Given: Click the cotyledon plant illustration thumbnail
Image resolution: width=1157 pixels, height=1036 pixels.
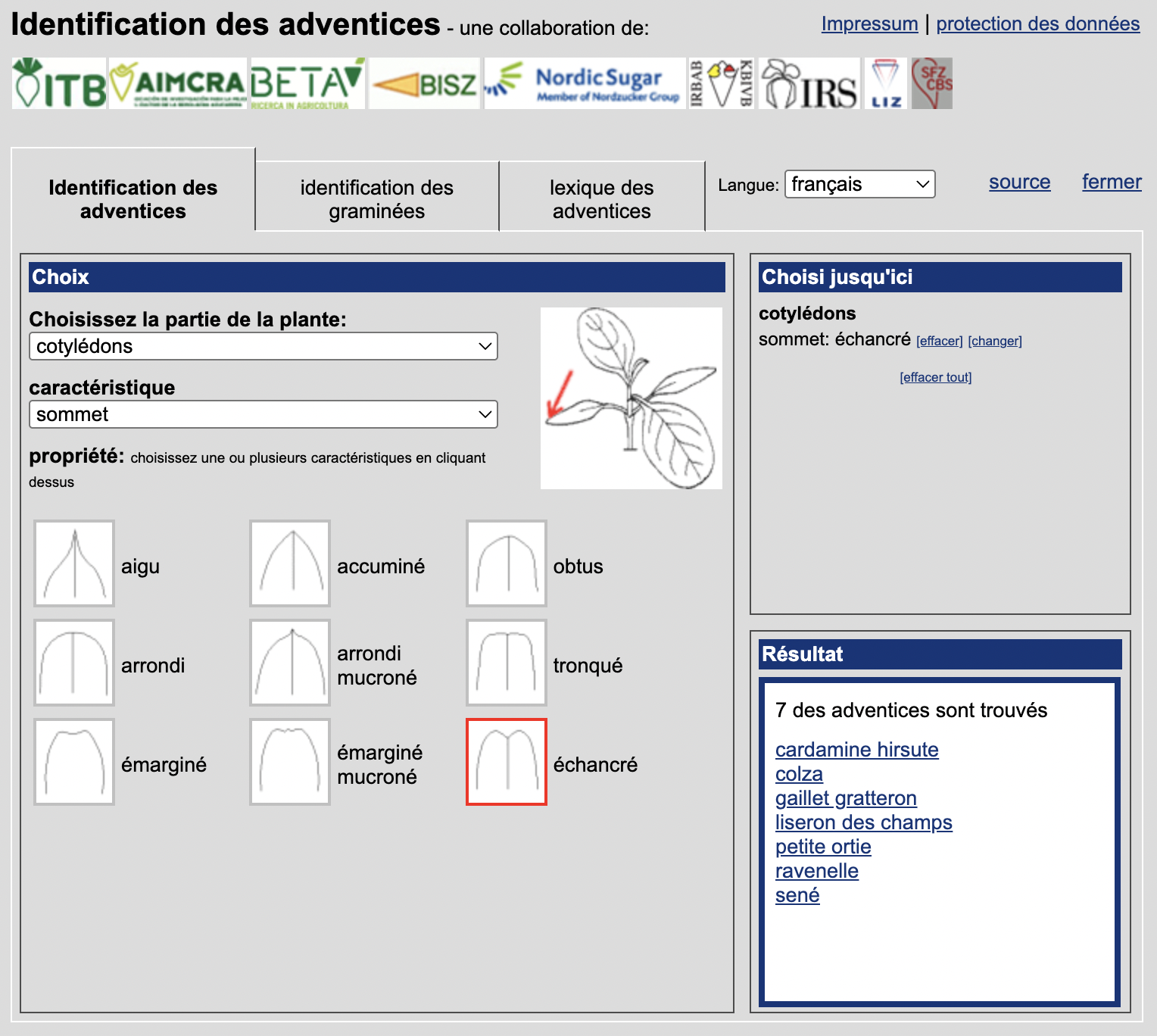Looking at the screenshot, I should 631,398.
